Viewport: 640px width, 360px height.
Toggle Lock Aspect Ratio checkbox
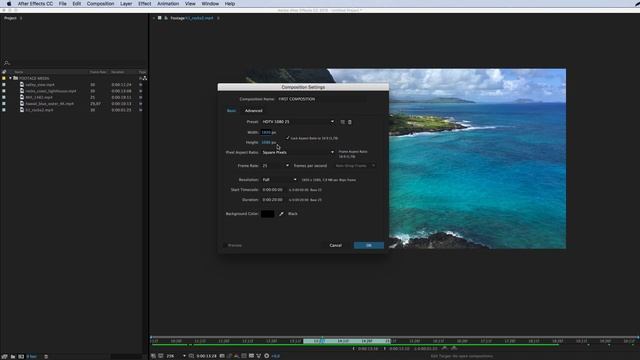pos(288,138)
